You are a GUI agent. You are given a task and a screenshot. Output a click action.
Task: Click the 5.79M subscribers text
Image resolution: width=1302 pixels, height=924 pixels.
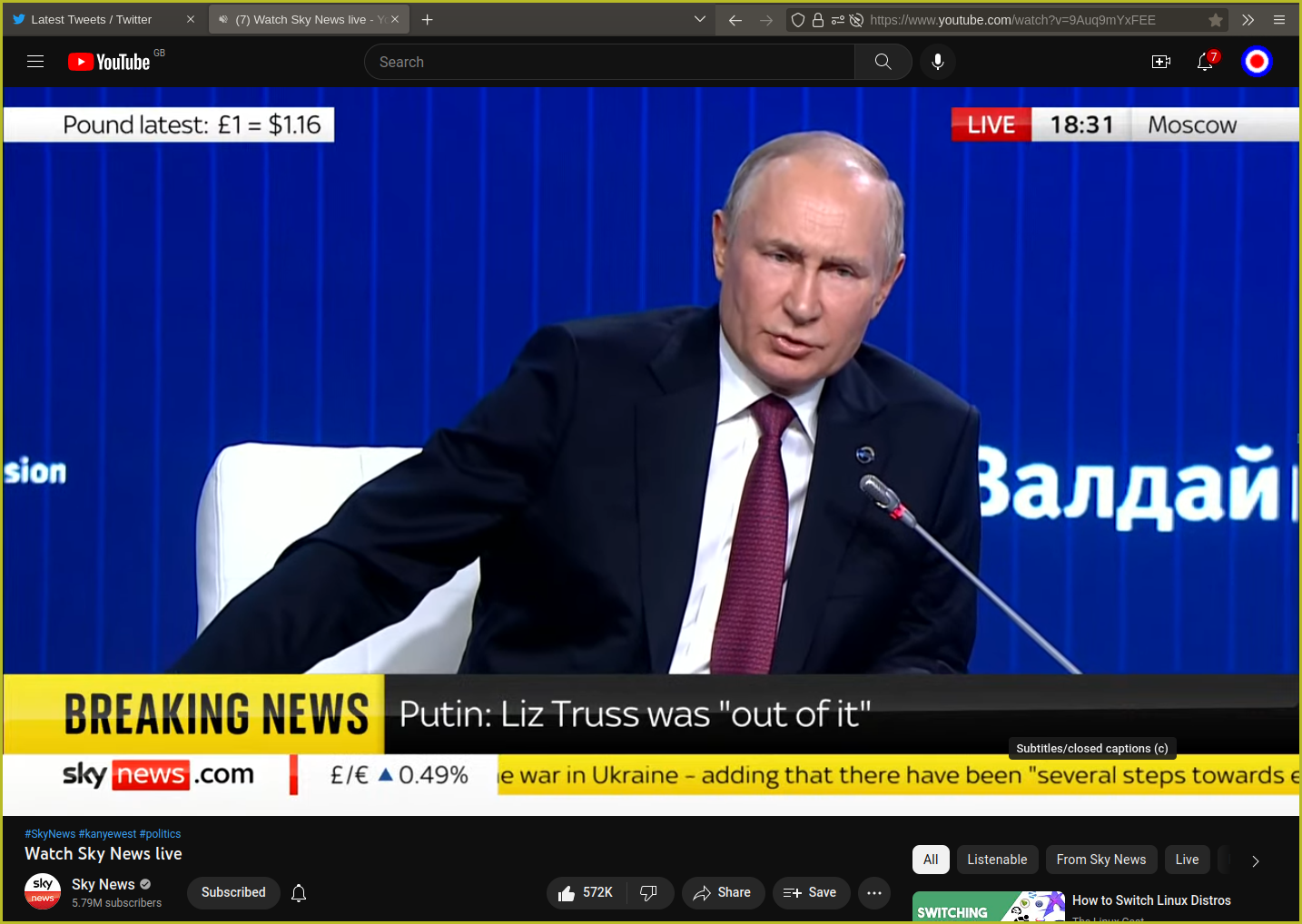pyautogui.click(x=117, y=903)
